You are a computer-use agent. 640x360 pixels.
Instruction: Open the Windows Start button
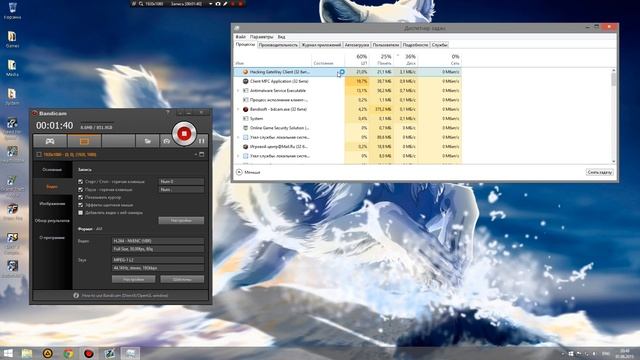pyautogui.click(x=8, y=353)
